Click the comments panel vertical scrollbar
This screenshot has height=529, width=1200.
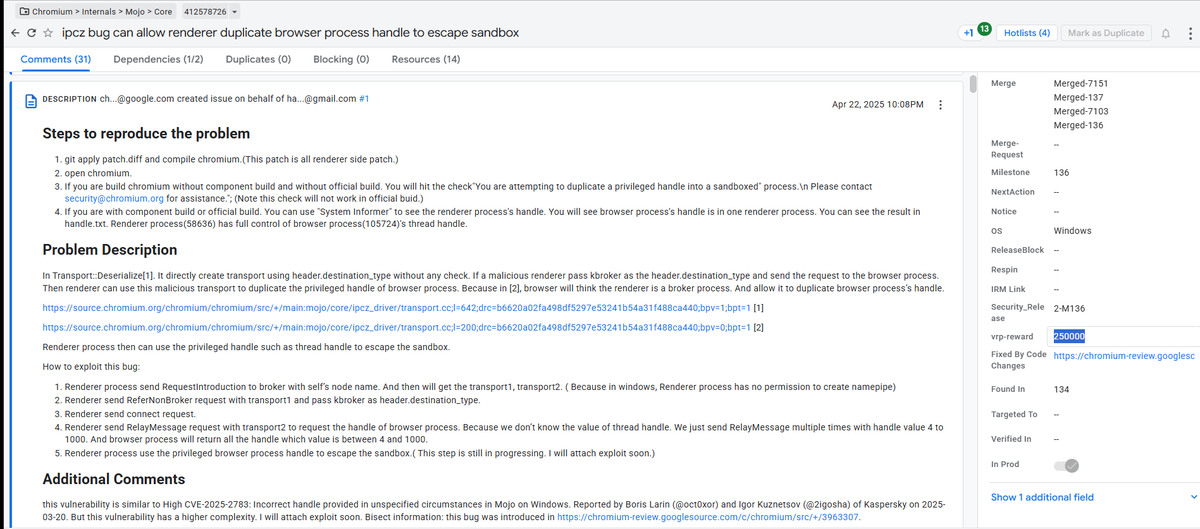click(x=971, y=82)
